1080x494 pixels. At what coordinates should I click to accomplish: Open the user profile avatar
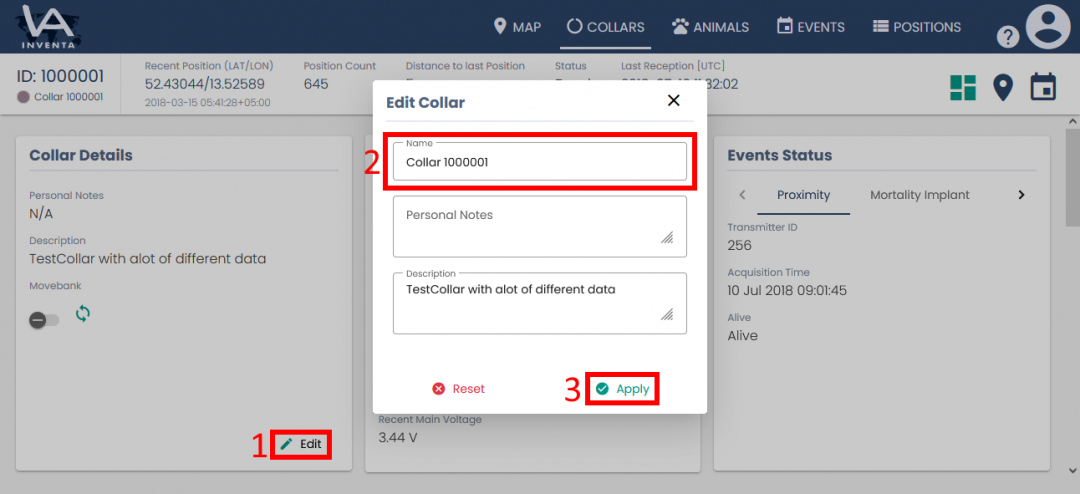(x=1048, y=27)
